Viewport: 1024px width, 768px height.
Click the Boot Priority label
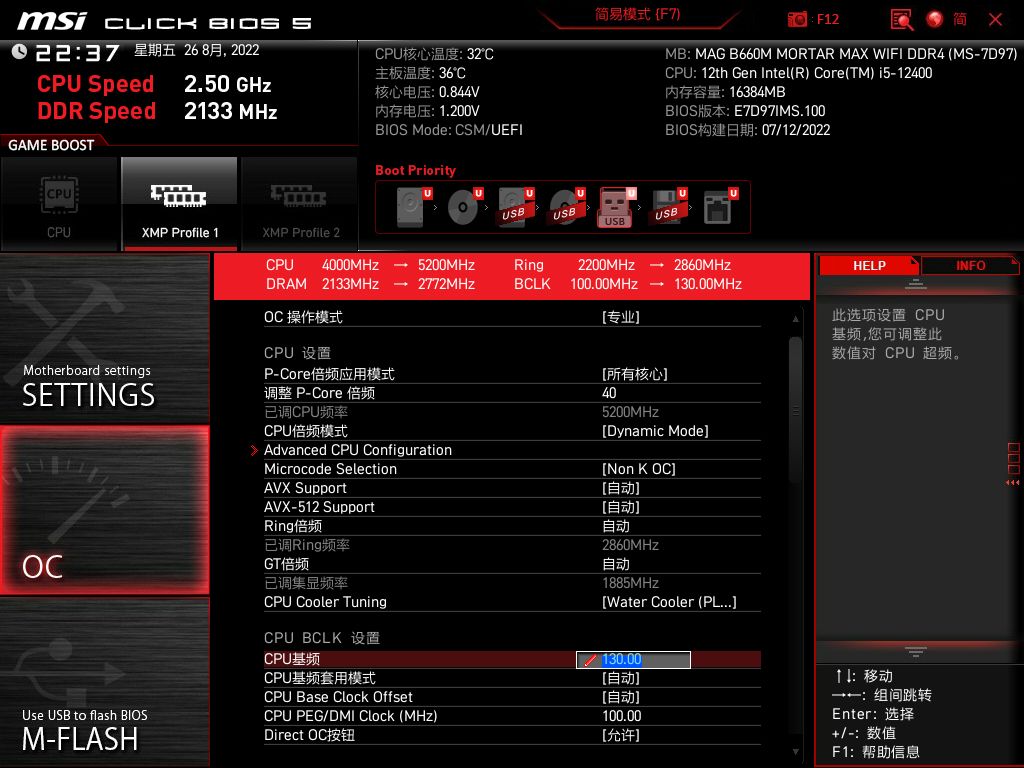[x=415, y=170]
